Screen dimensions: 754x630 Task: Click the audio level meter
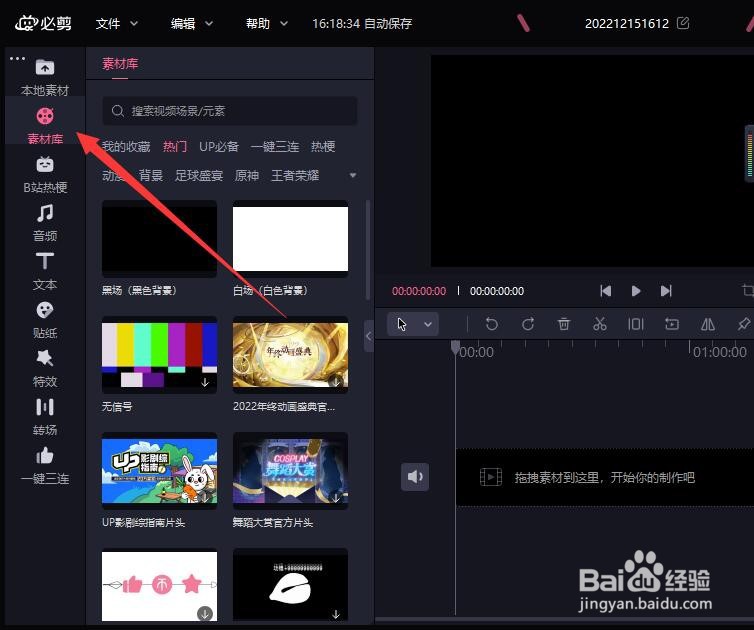point(749,153)
